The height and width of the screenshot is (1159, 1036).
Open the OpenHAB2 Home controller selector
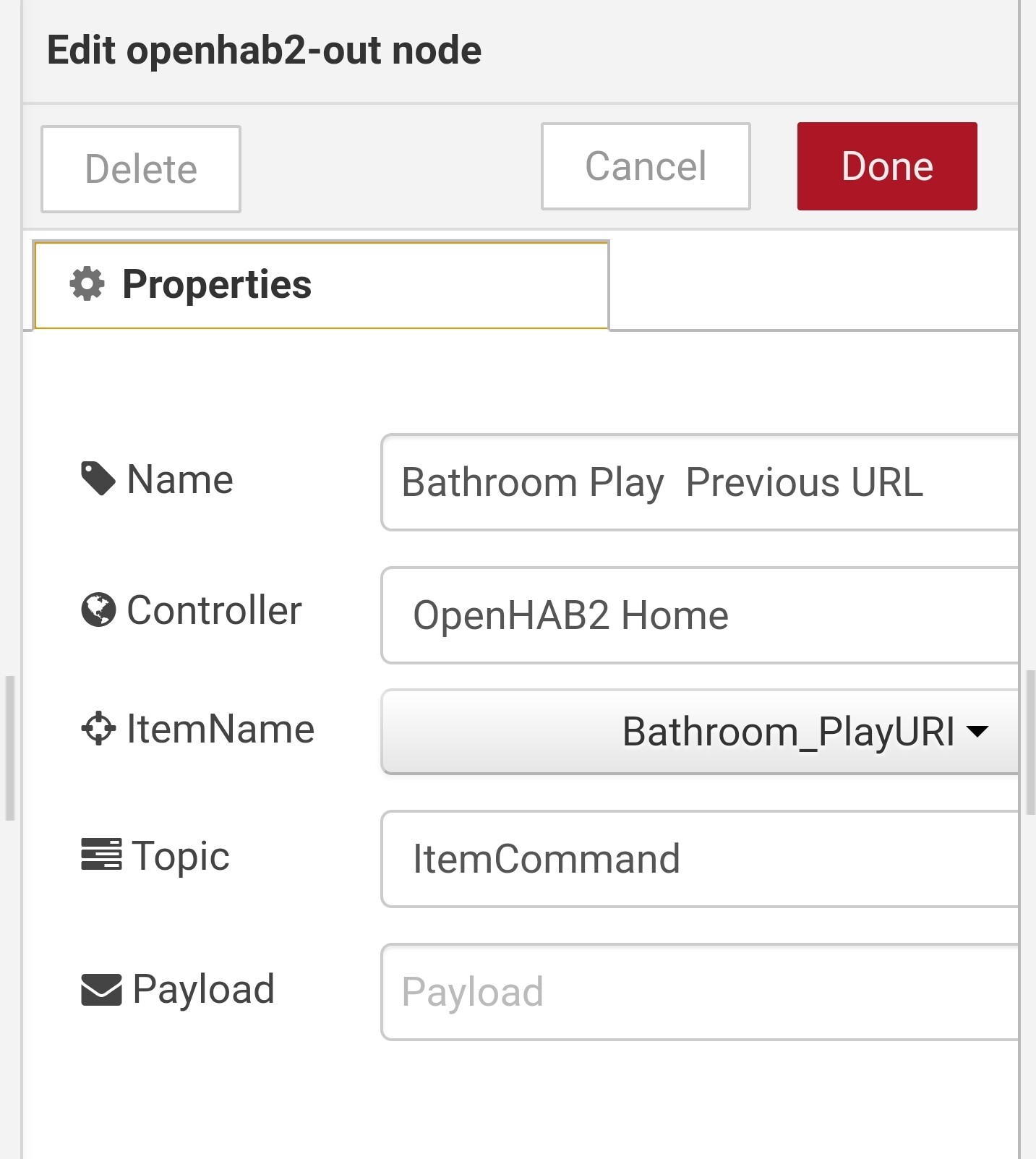coord(700,615)
